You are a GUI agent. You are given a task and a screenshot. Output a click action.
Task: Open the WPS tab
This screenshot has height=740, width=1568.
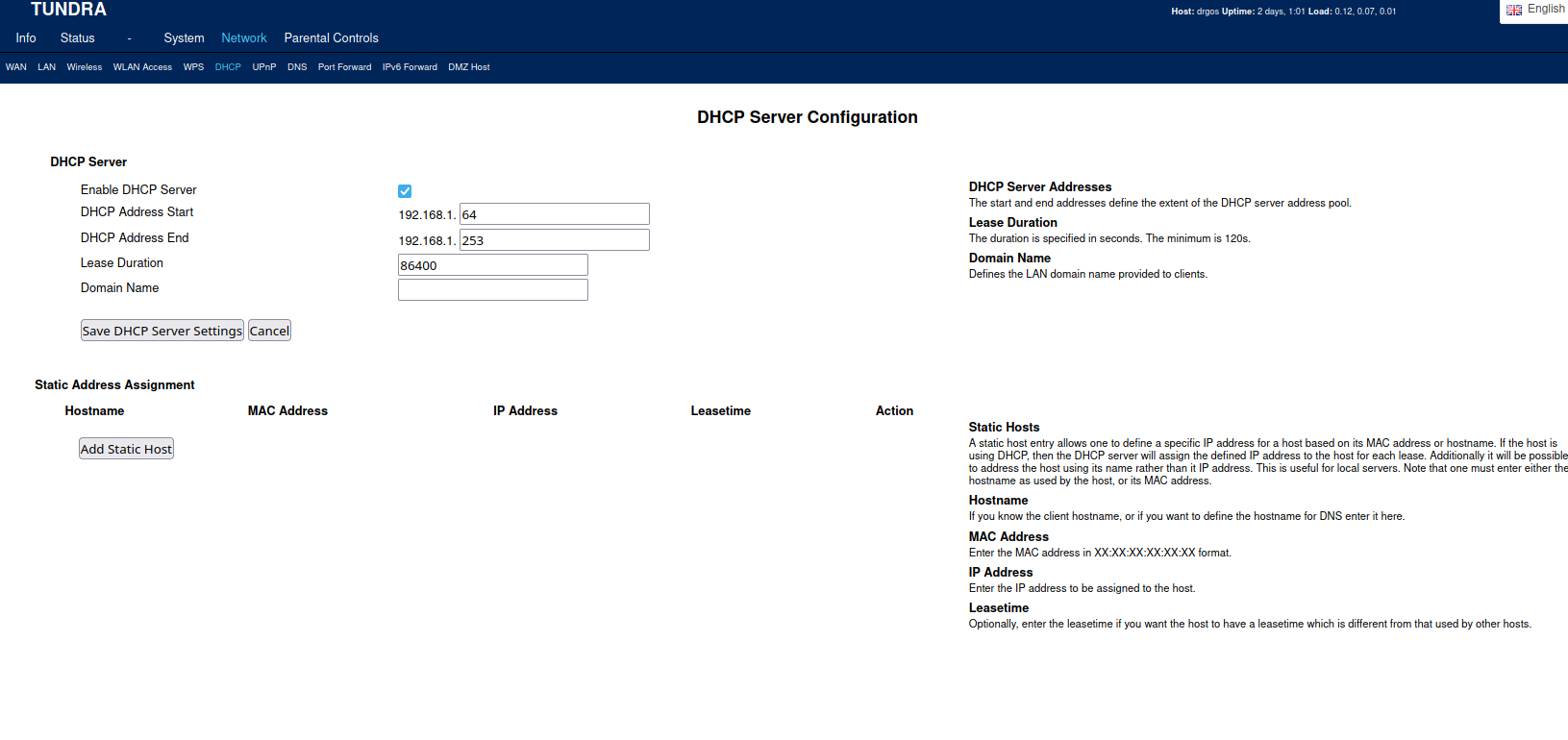pyautogui.click(x=193, y=67)
